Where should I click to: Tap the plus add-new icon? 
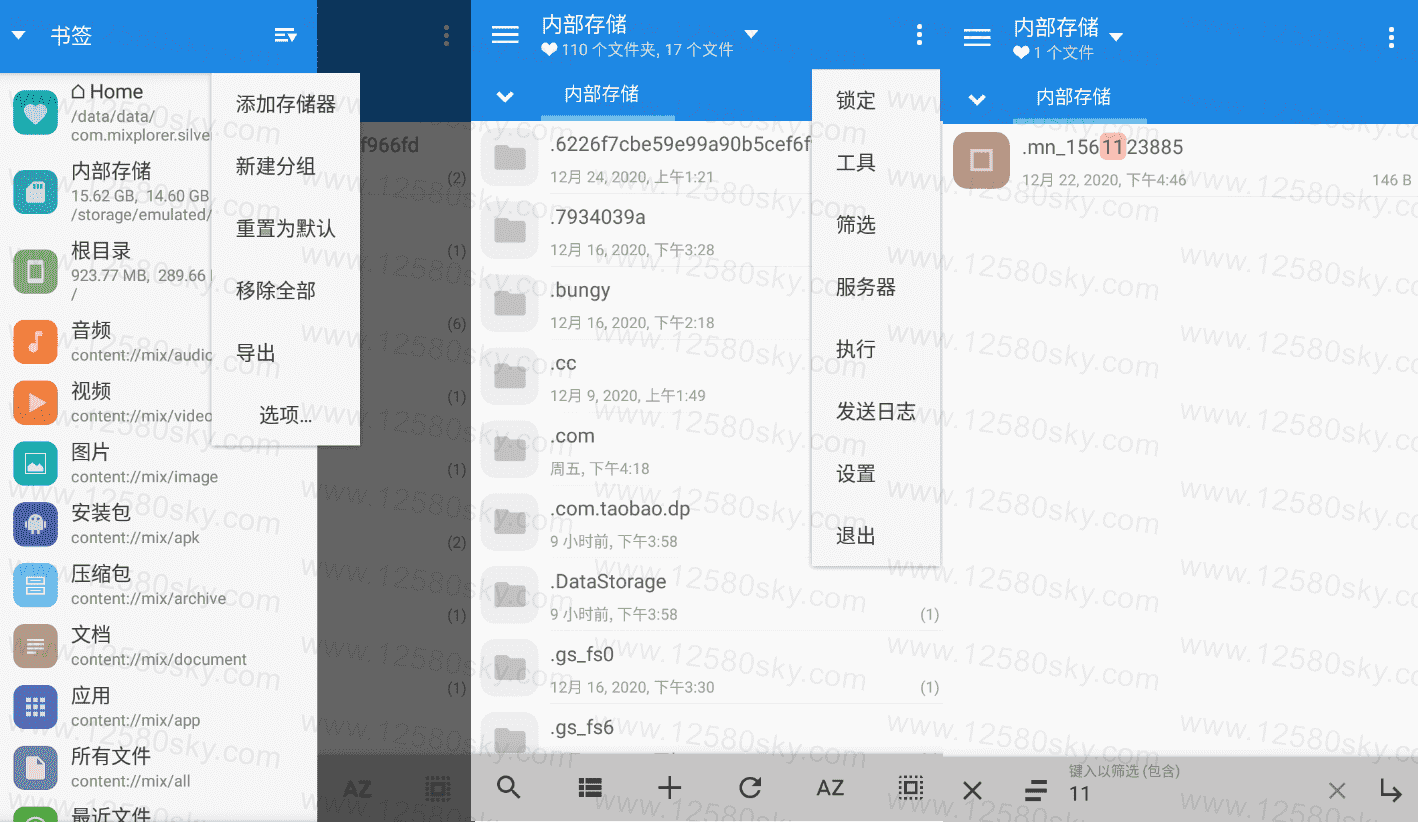(669, 788)
